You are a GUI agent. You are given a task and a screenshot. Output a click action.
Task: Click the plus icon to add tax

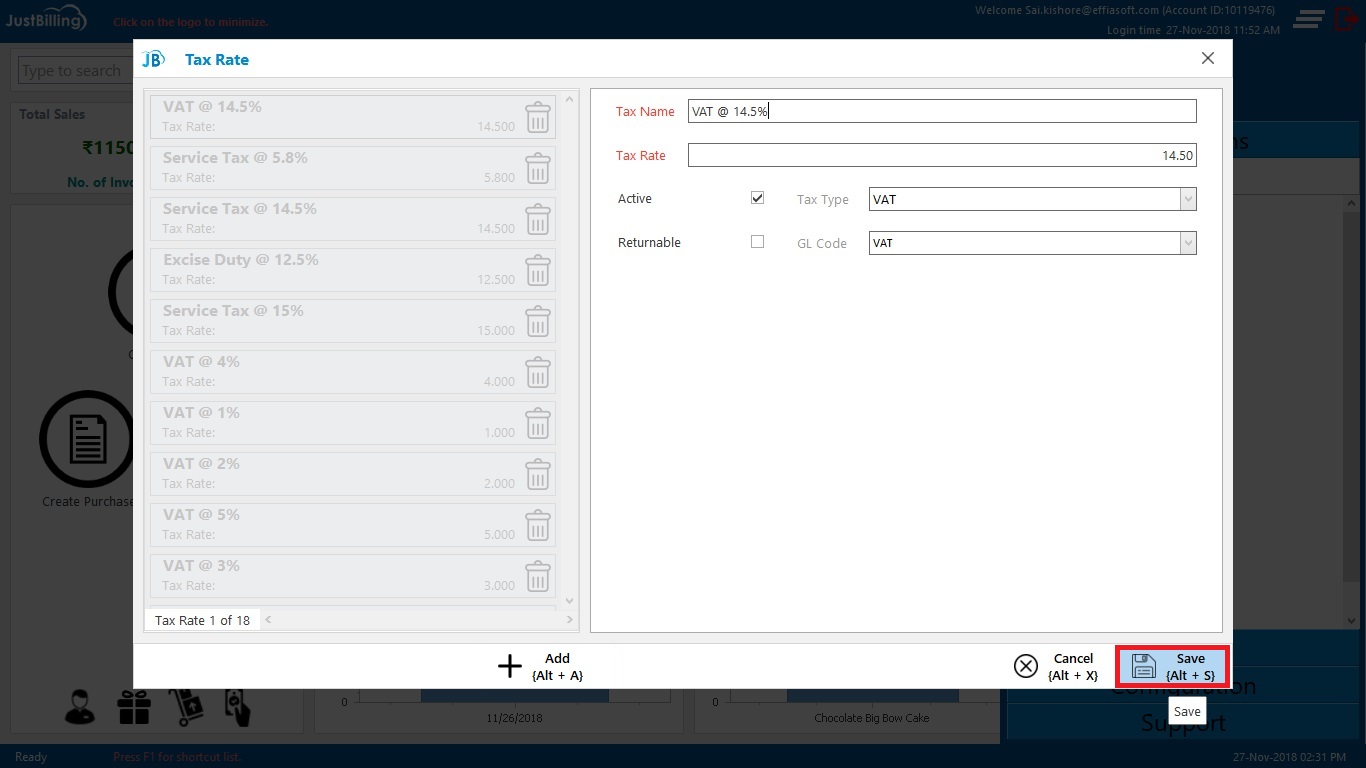pyautogui.click(x=510, y=666)
